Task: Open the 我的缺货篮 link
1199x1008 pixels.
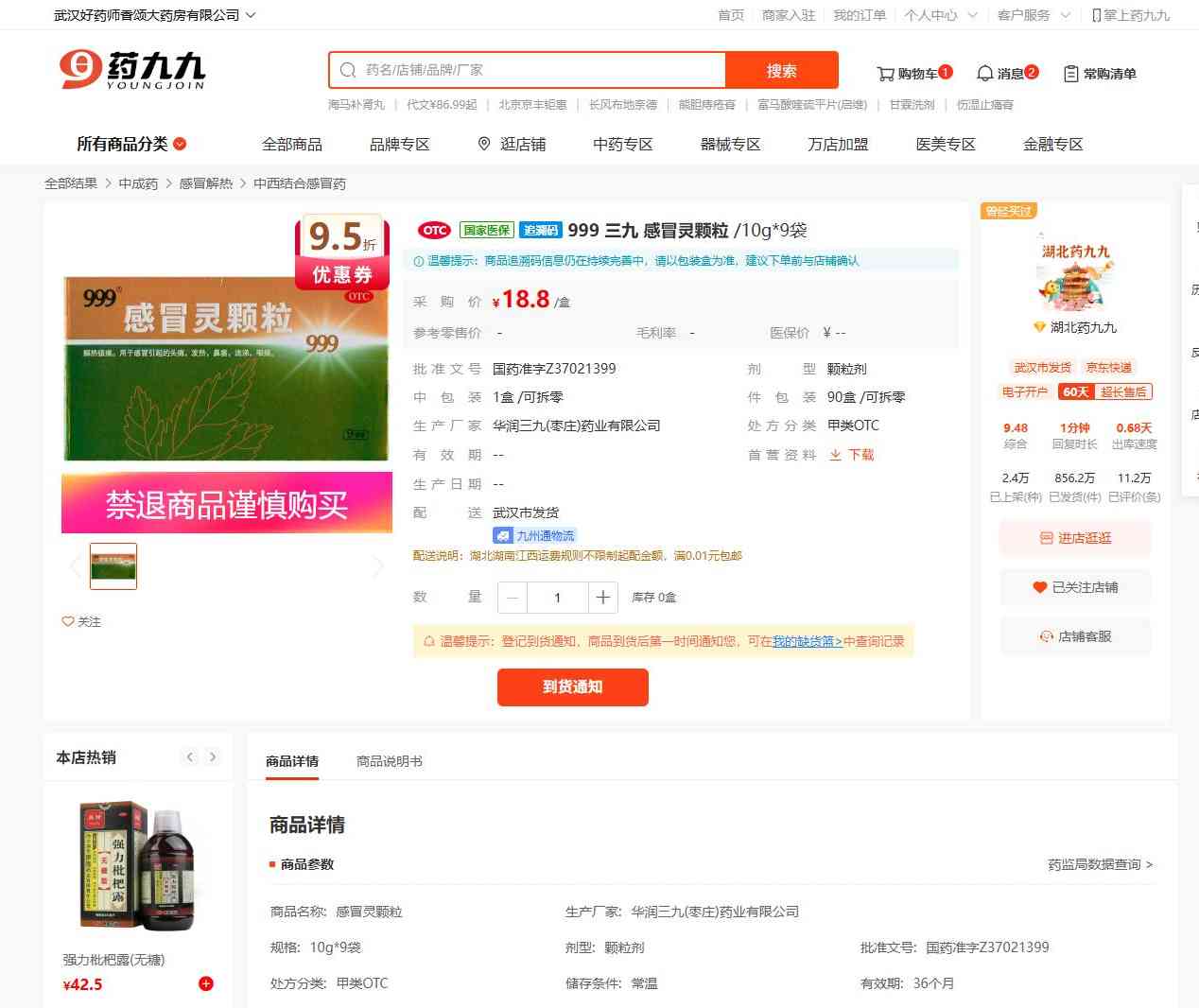Action: 807,641
